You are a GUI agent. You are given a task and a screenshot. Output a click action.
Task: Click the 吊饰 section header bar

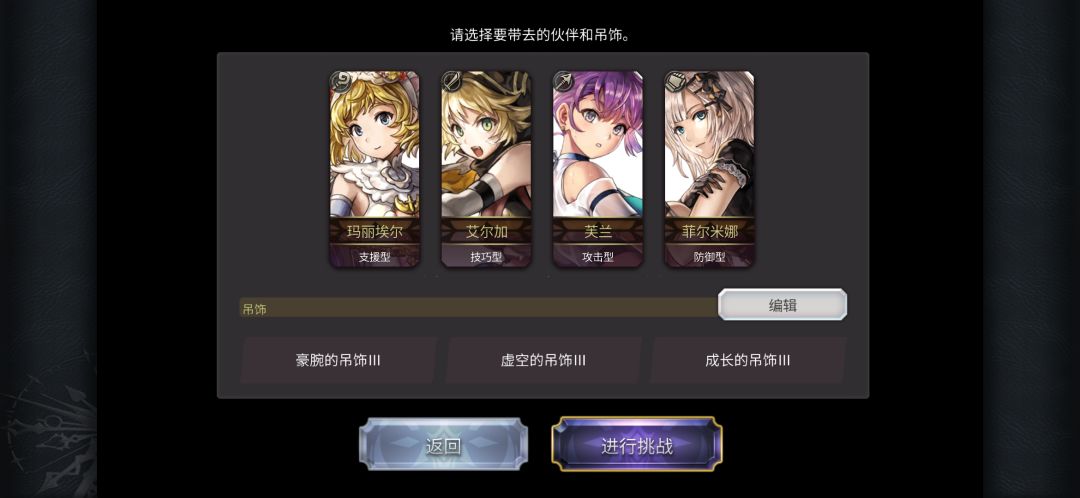click(478, 309)
